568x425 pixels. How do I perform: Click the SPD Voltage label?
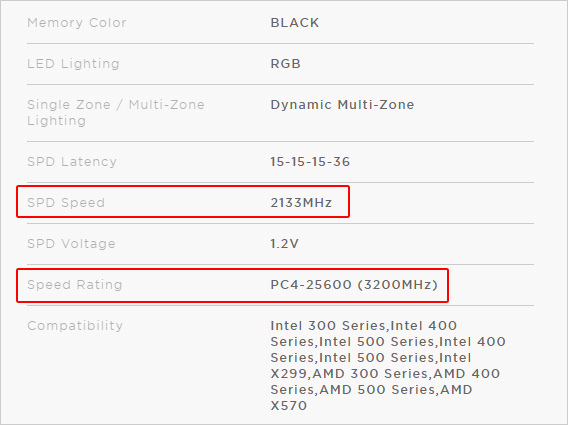(71, 243)
